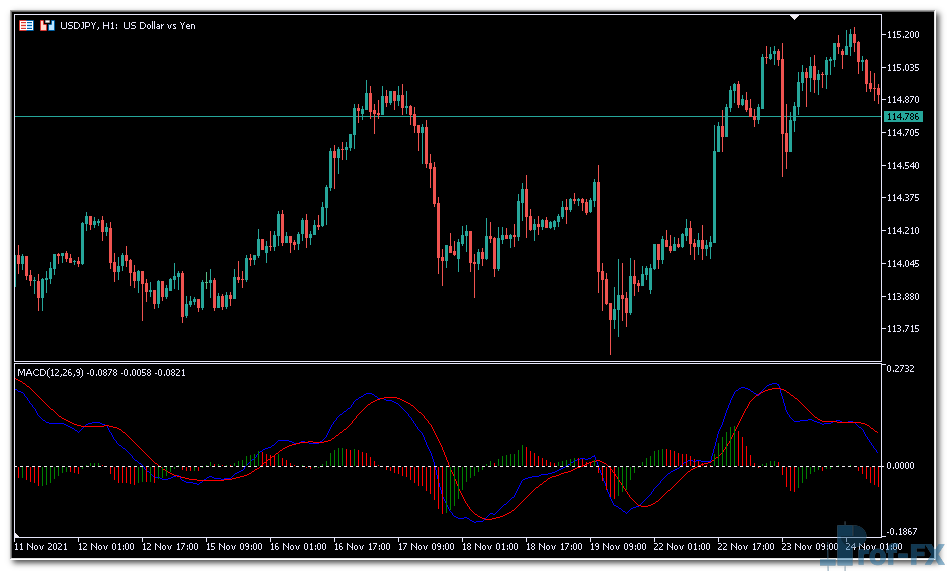Click the One Click Trading panel icon

tap(26, 25)
